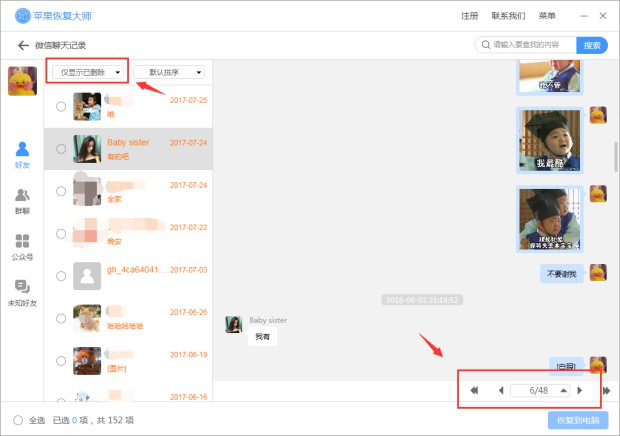Open the 菜单 menu
Viewport: 620px width, 436px height.
[547, 16]
